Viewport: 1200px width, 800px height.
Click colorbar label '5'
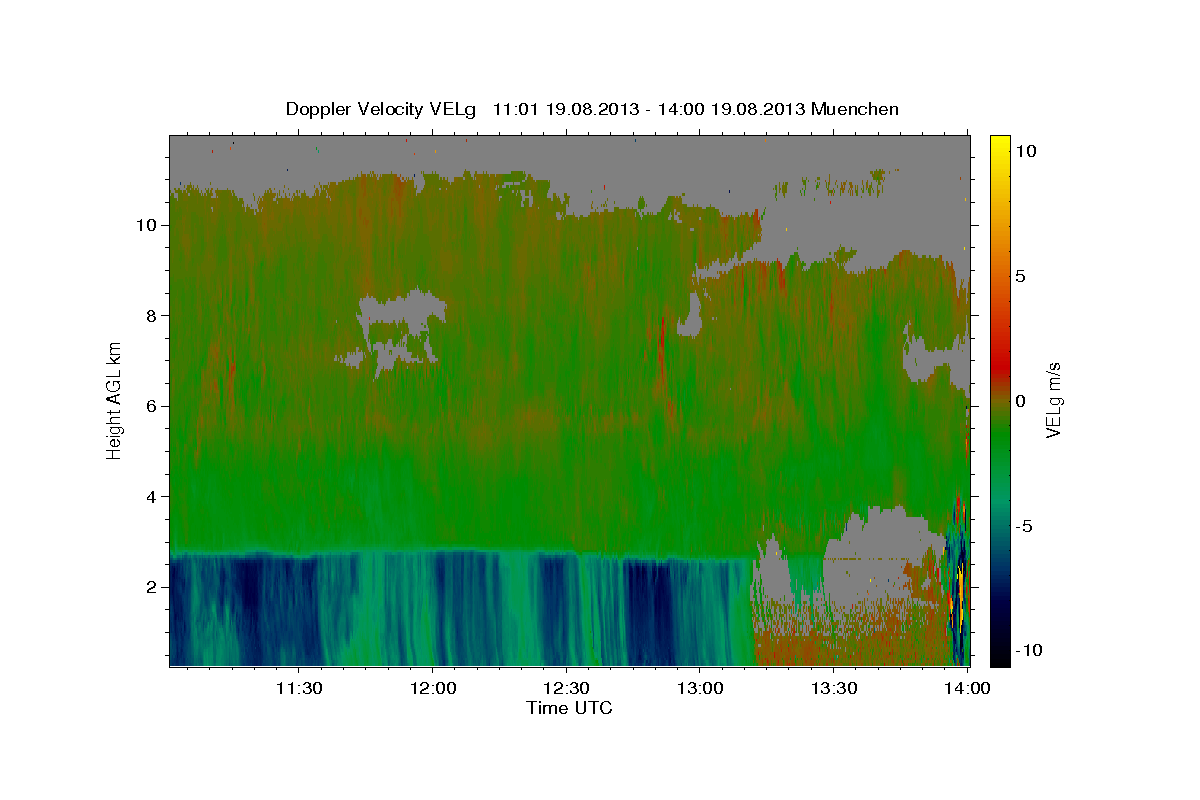[1020, 276]
